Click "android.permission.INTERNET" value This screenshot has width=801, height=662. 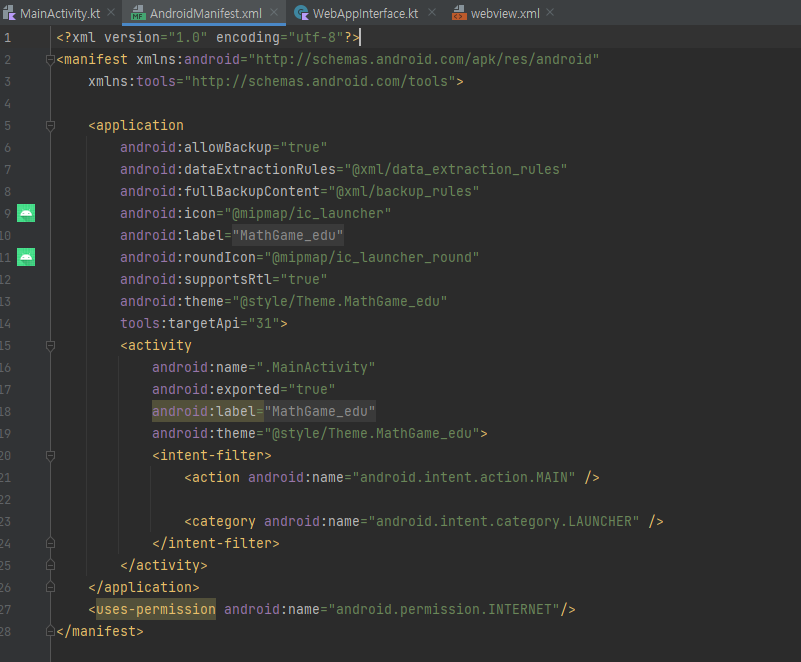coord(443,609)
